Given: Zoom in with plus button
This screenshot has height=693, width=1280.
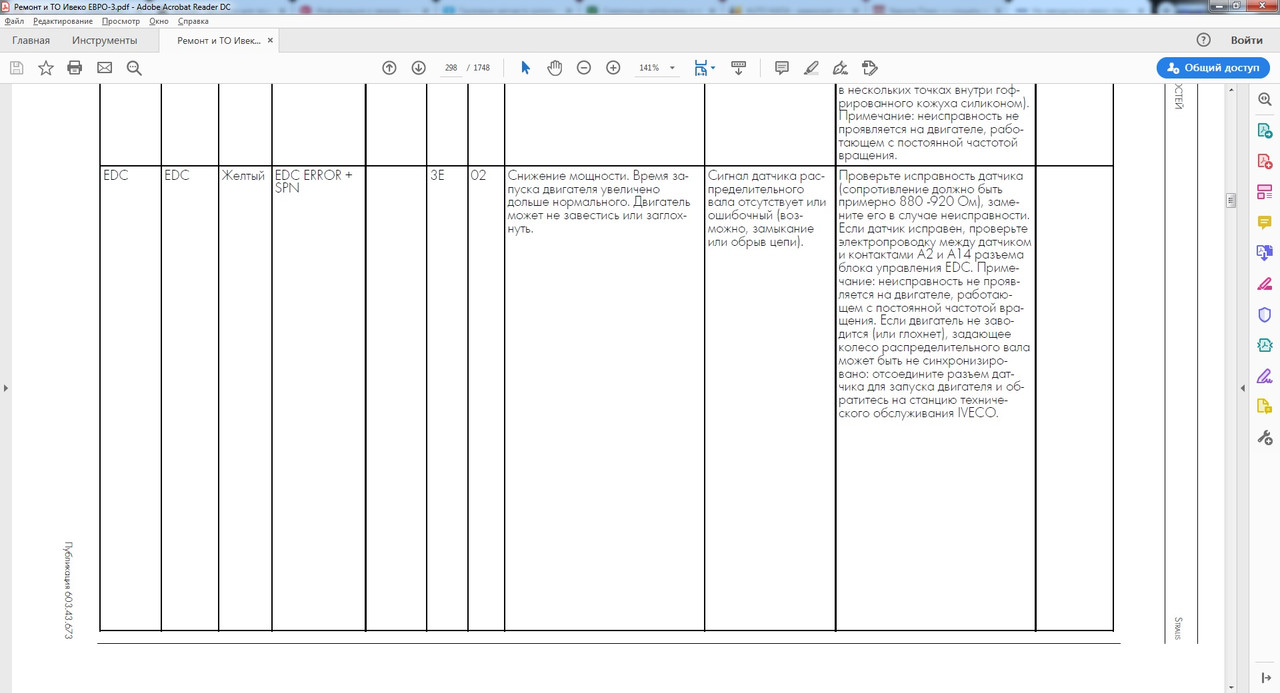Looking at the screenshot, I should coord(613,68).
